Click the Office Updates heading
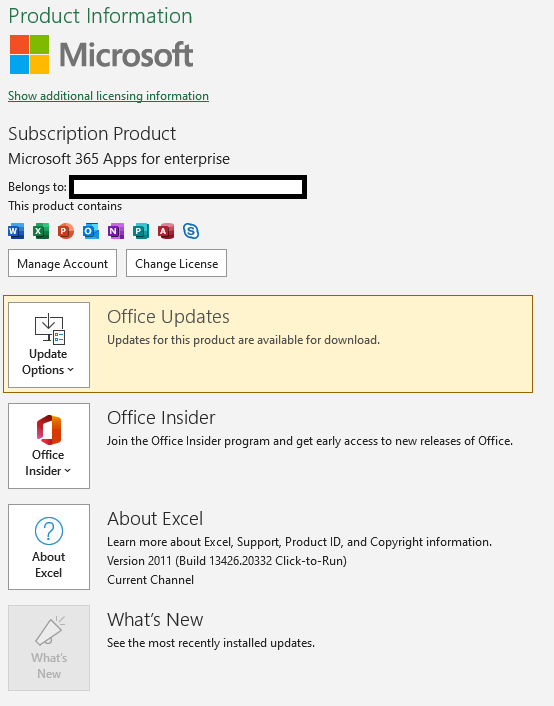This screenshot has height=706, width=554. [168, 317]
